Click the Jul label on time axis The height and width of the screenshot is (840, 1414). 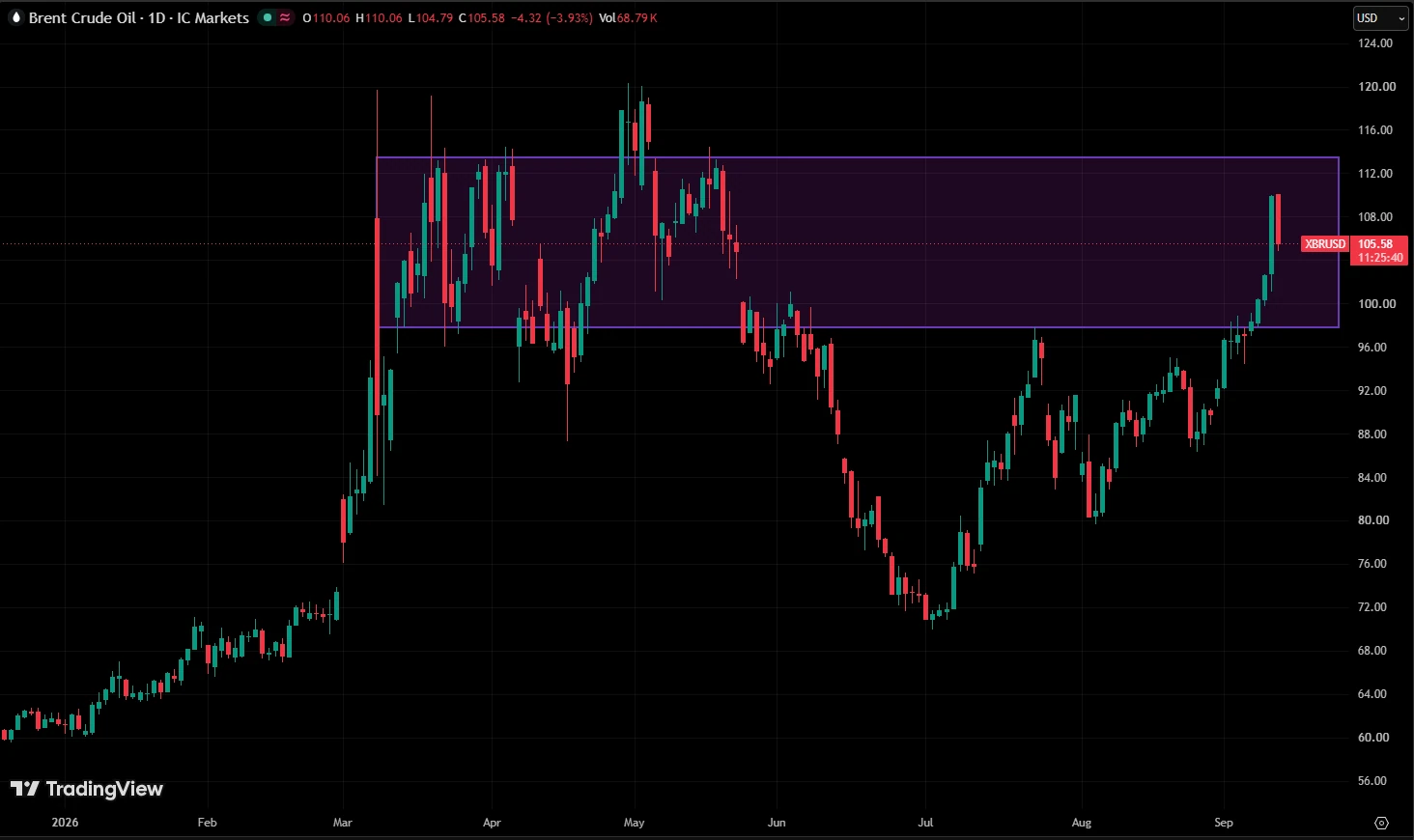[x=925, y=823]
